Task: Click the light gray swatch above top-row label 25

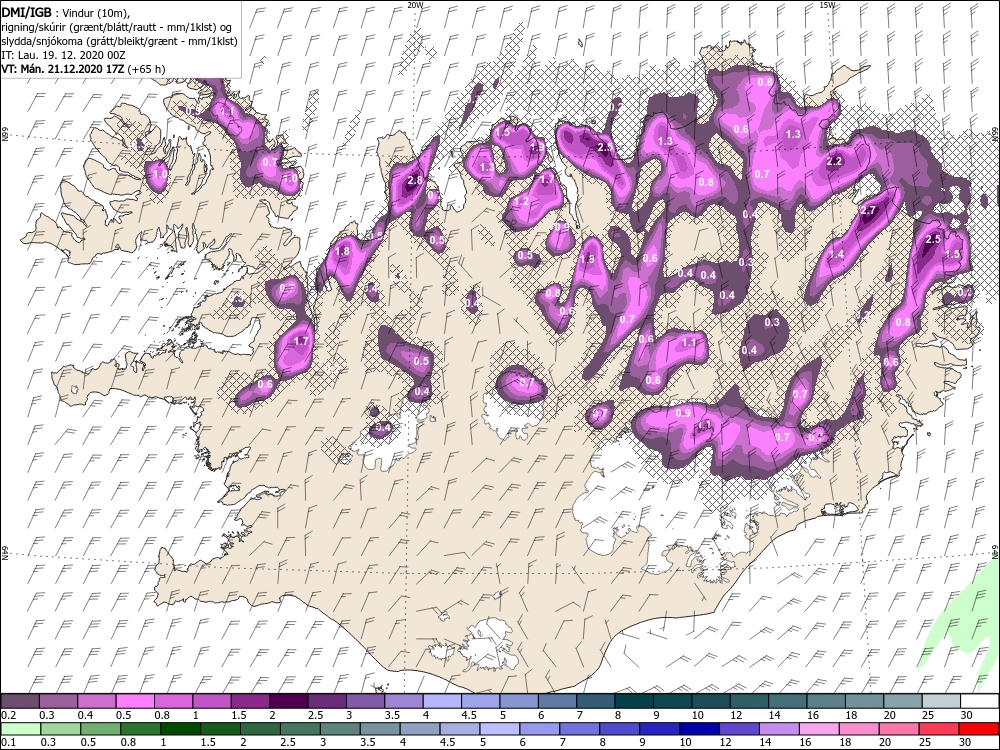Action: point(941,702)
